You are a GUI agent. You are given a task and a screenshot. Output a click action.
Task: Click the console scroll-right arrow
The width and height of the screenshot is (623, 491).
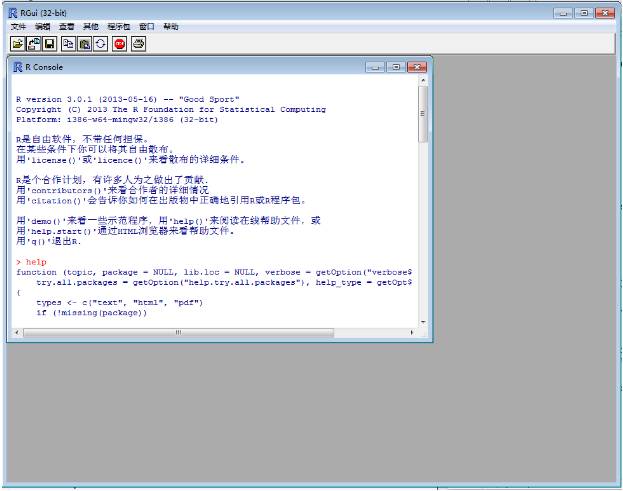(x=412, y=332)
